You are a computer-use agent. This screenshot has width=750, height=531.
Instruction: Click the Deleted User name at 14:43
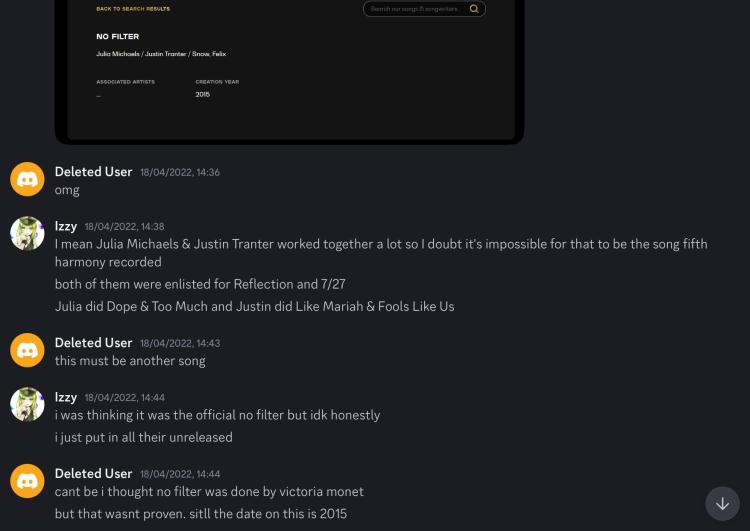coord(93,343)
